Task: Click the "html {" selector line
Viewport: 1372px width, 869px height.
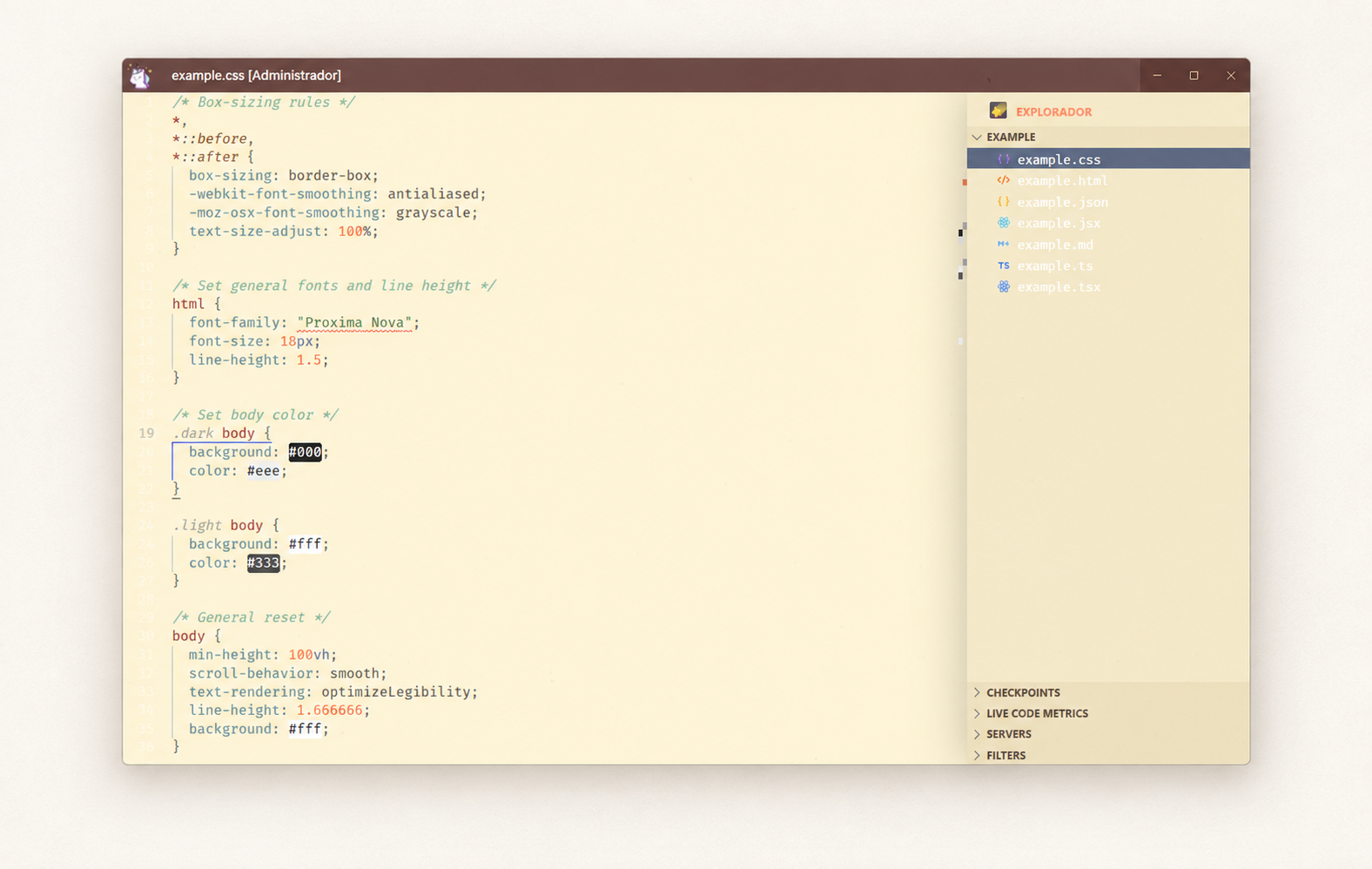Action: 196,304
